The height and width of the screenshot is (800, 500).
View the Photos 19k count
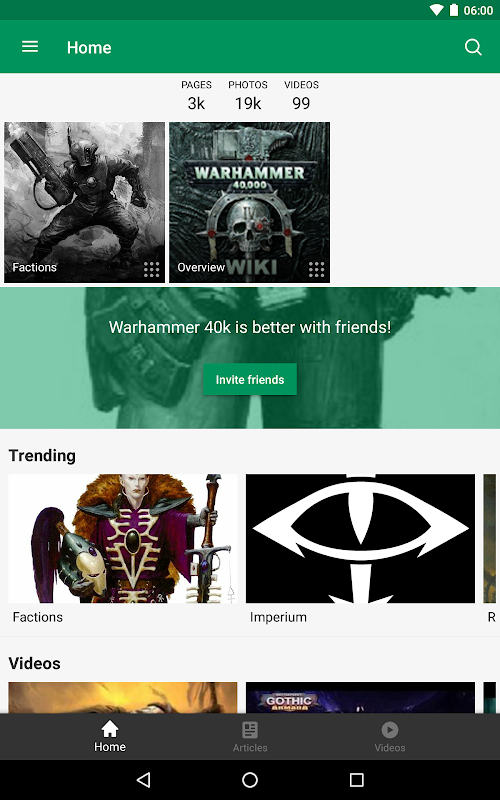pos(248,95)
